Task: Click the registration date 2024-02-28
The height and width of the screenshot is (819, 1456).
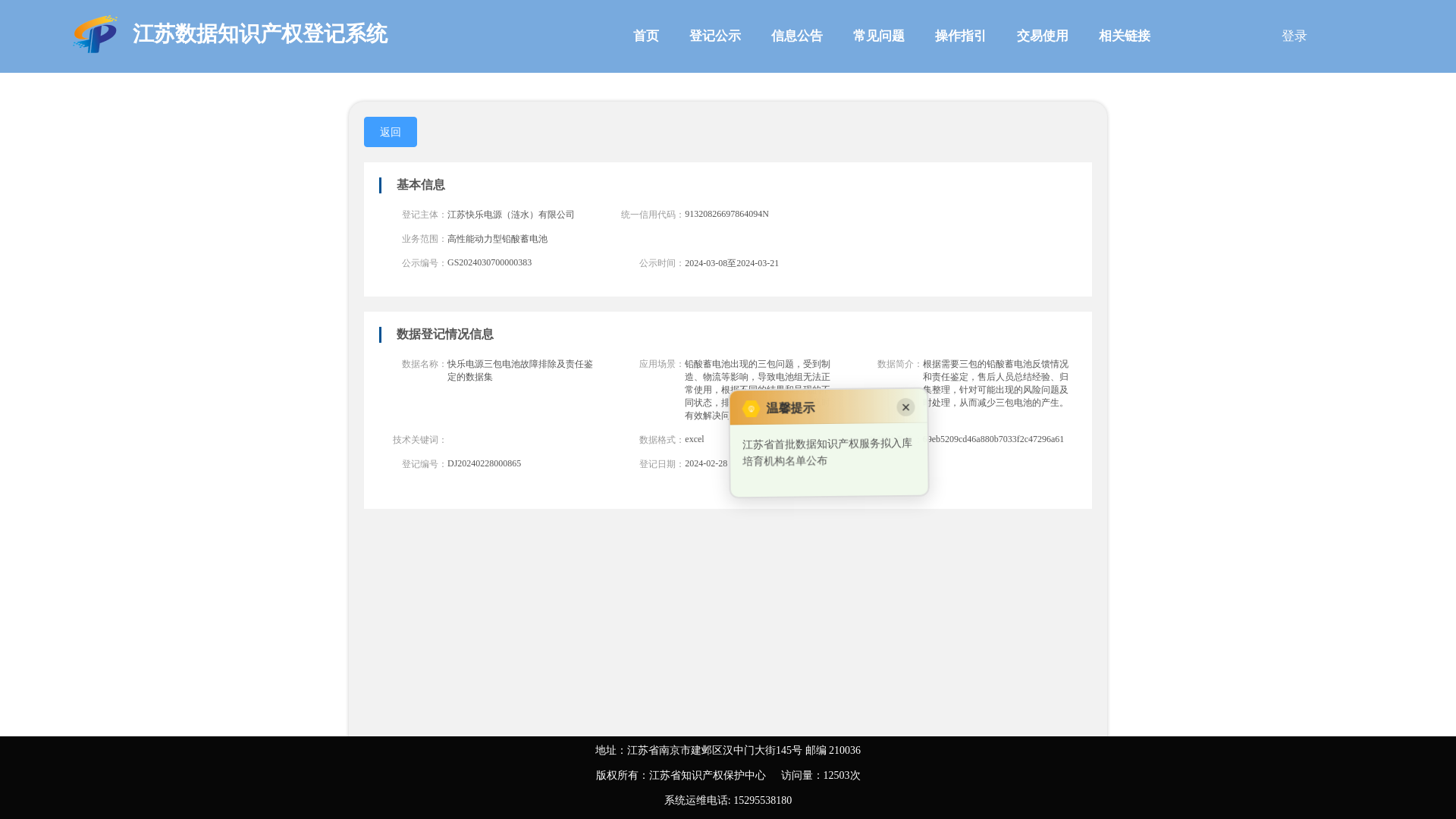Action: 706,464
